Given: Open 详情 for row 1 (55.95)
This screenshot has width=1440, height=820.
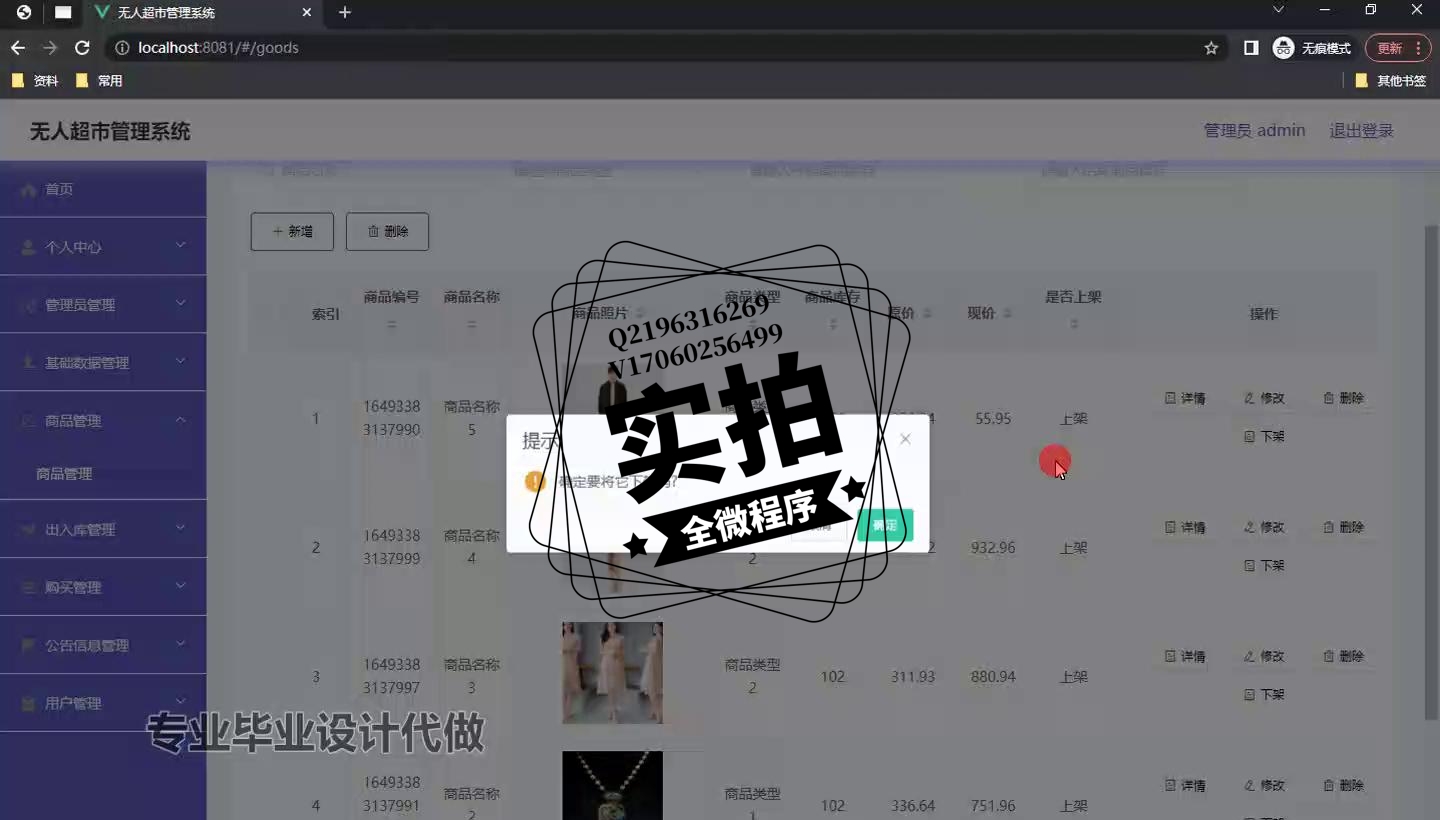Looking at the screenshot, I should click(x=1185, y=398).
